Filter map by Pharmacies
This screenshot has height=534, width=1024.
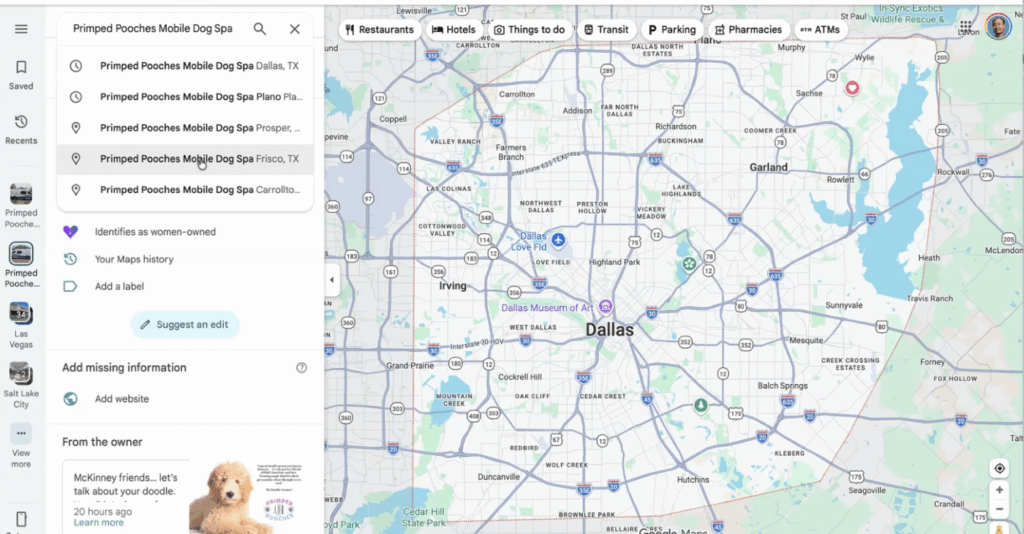[747, 30]
